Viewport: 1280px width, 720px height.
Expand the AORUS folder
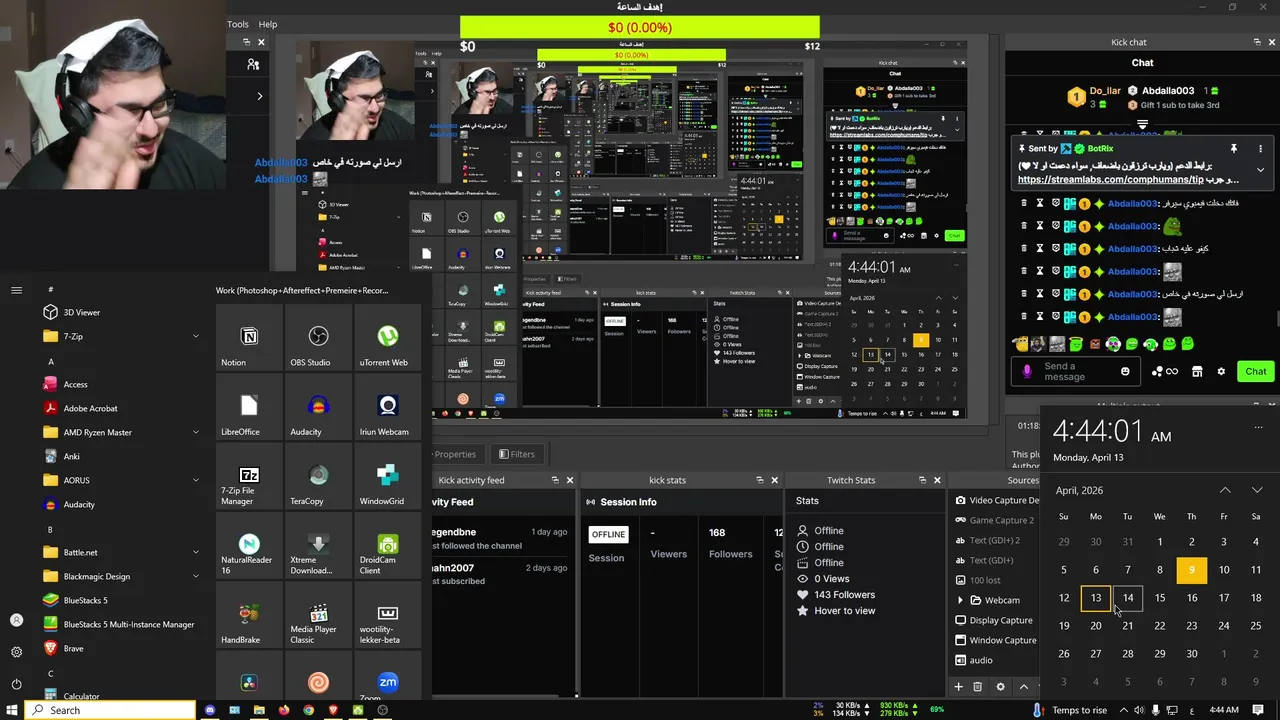[x=196, y=480]
